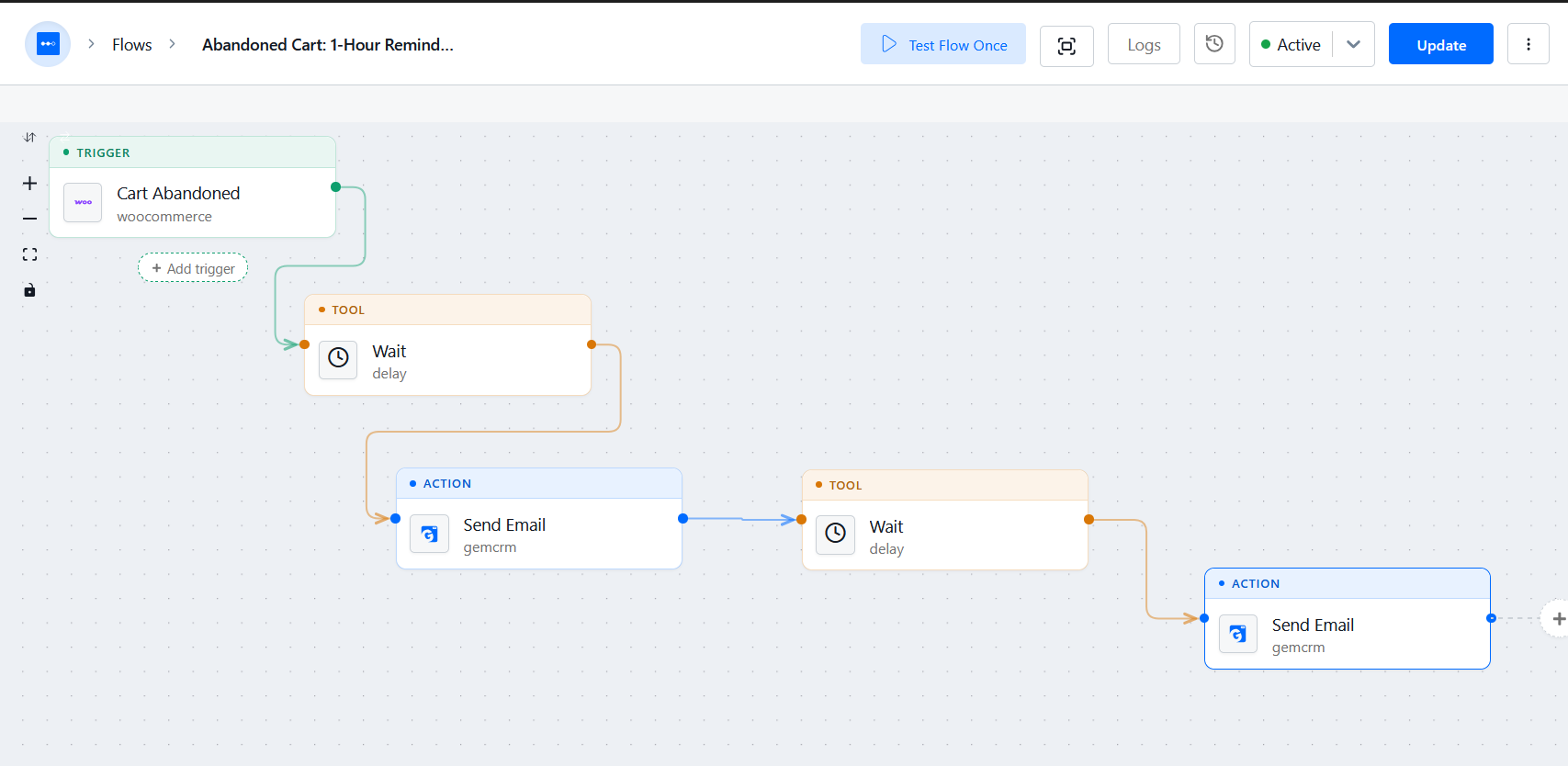
Task: Zoom in on the flow canvas
Action: tap(29, 184)
